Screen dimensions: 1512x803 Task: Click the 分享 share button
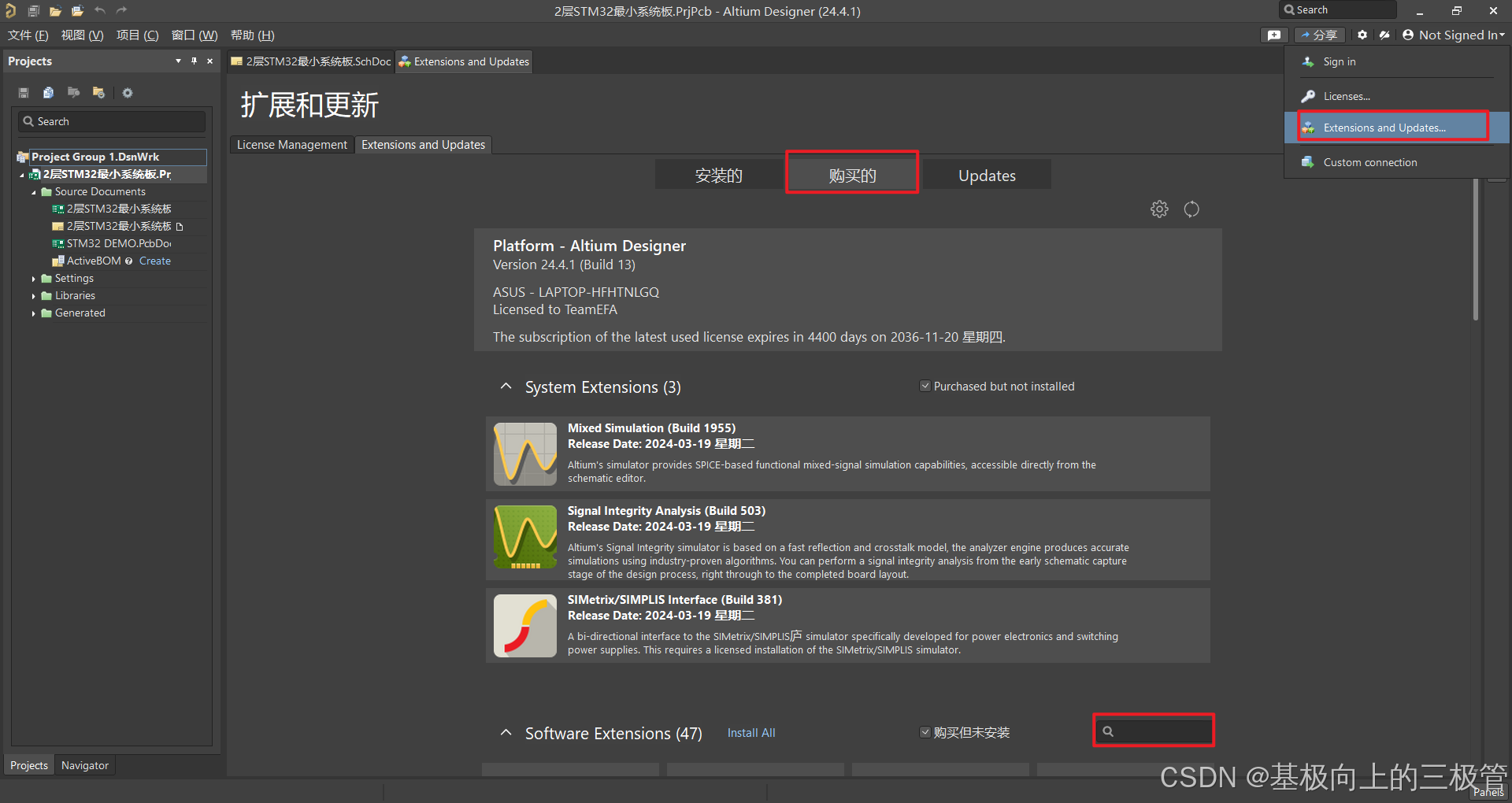1319,35
